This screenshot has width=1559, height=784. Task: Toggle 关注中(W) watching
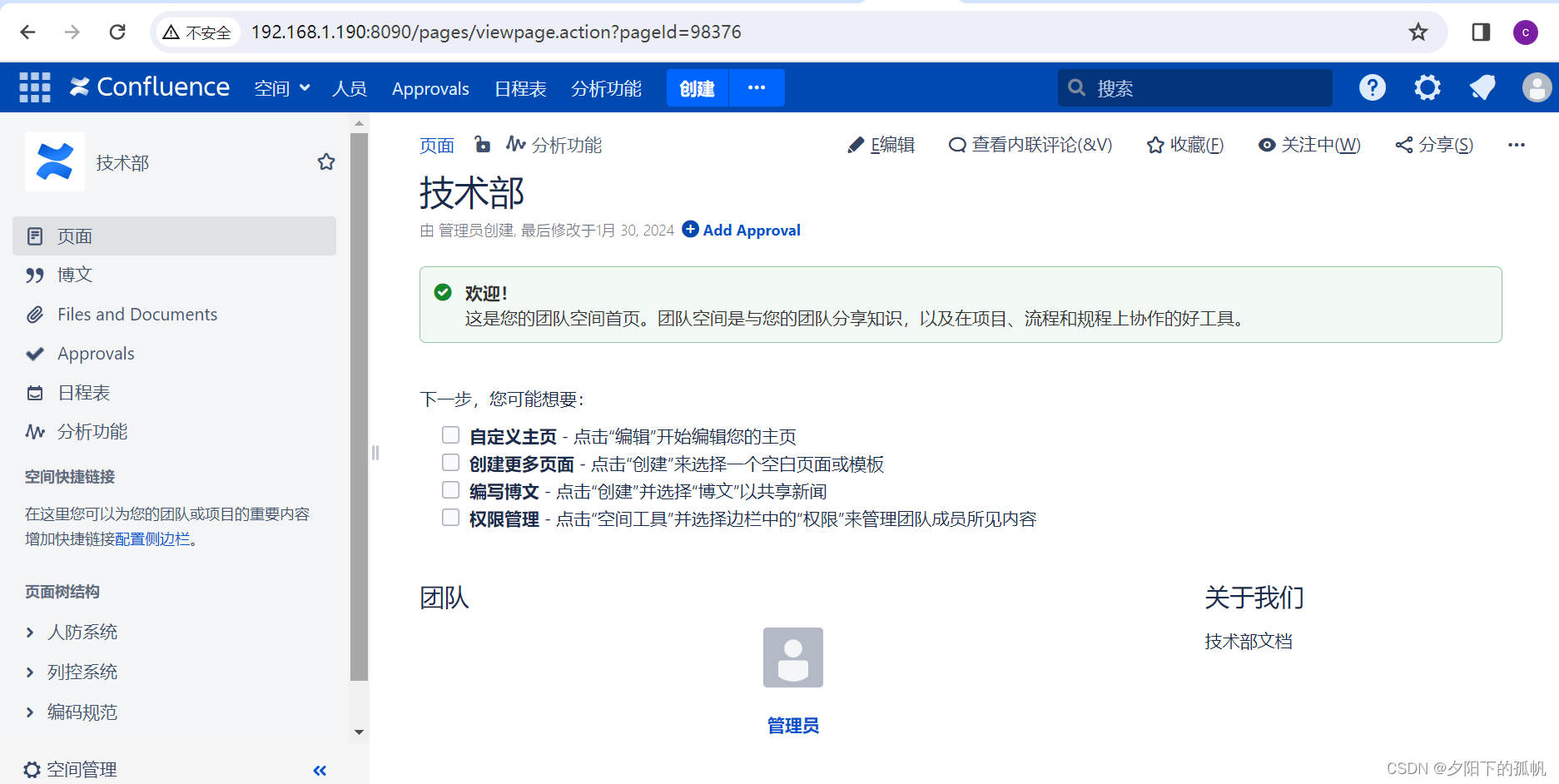(1309, 145)
